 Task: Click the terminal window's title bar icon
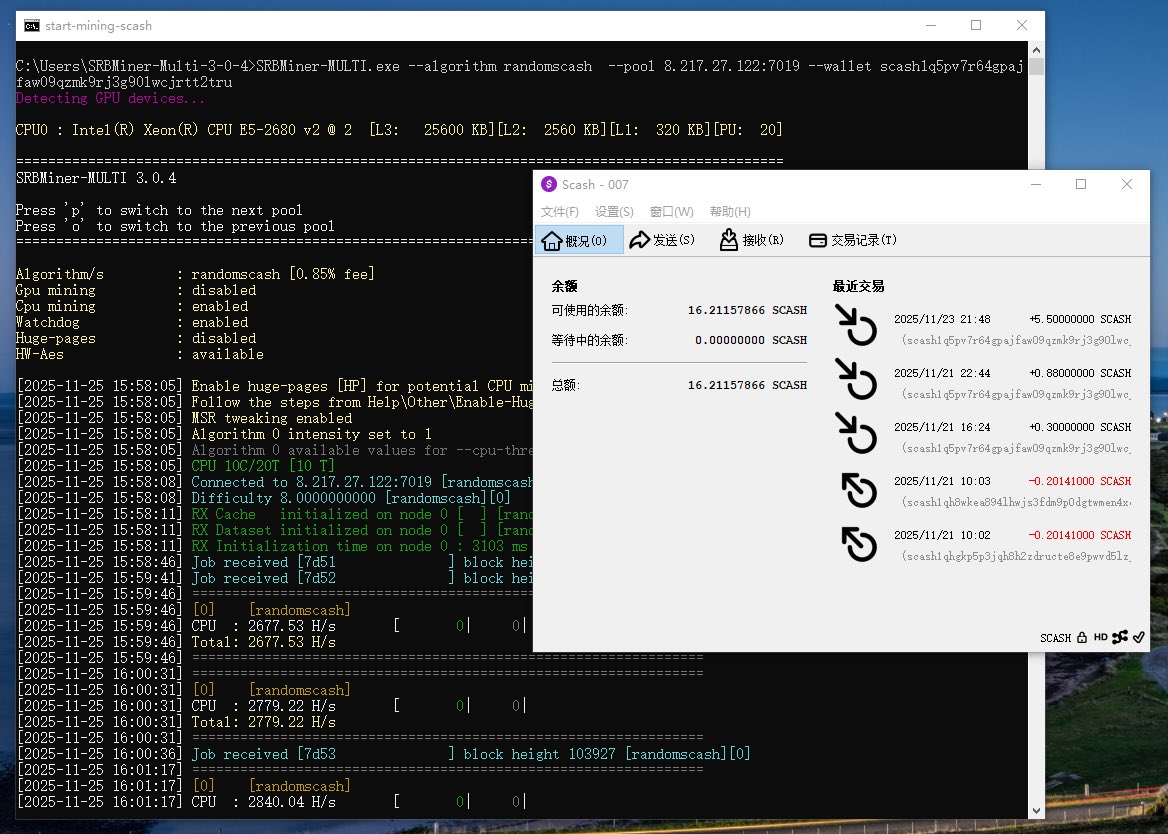(x=32, y=25)
